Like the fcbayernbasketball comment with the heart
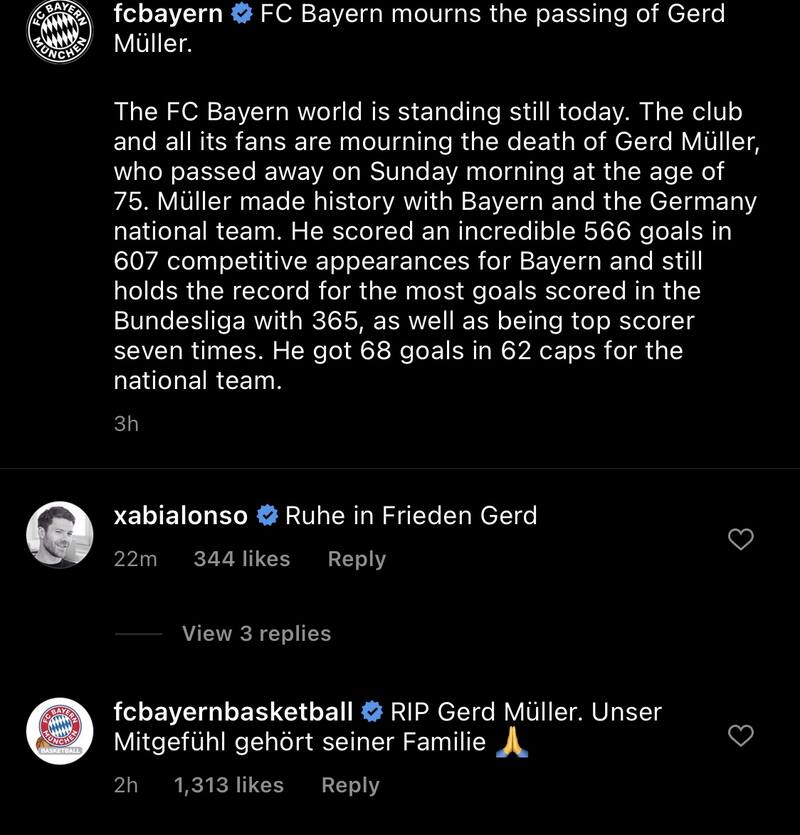 pyautogui.click(x=739, y=737)
